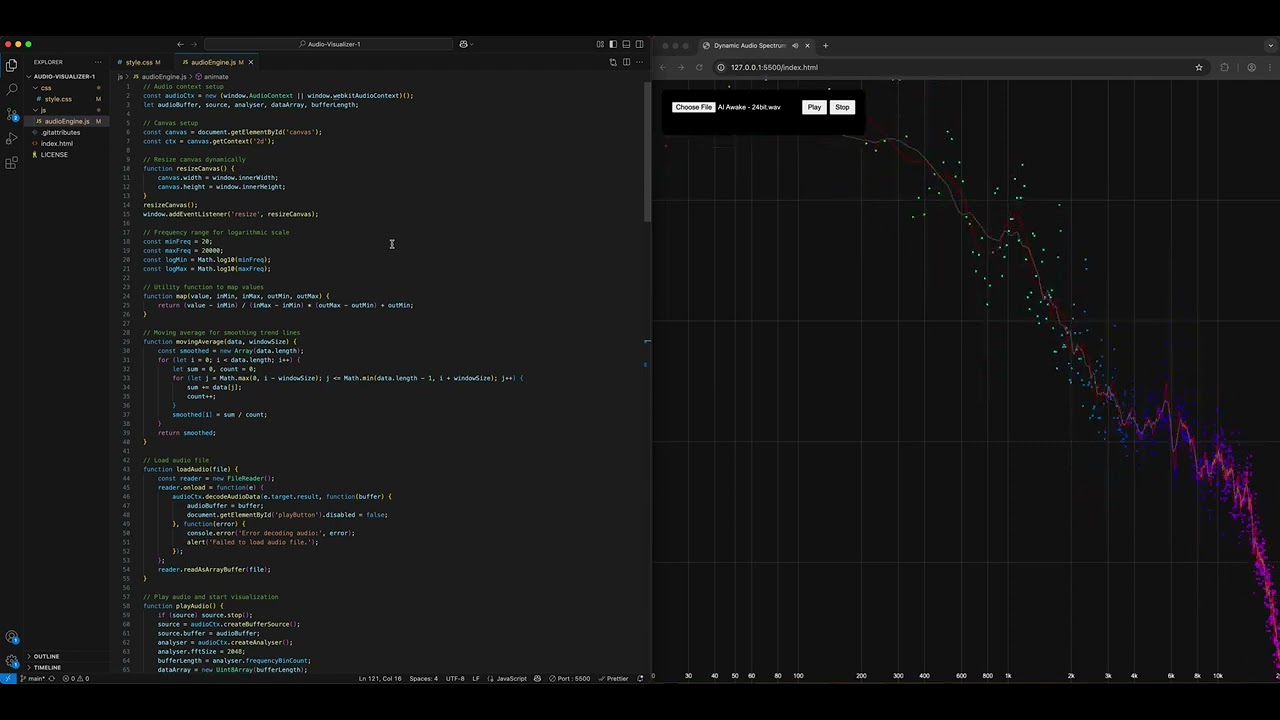Click the VS Code command center search bar
The width and height of the screenshot is (1280, 720).
pos(330,44)
